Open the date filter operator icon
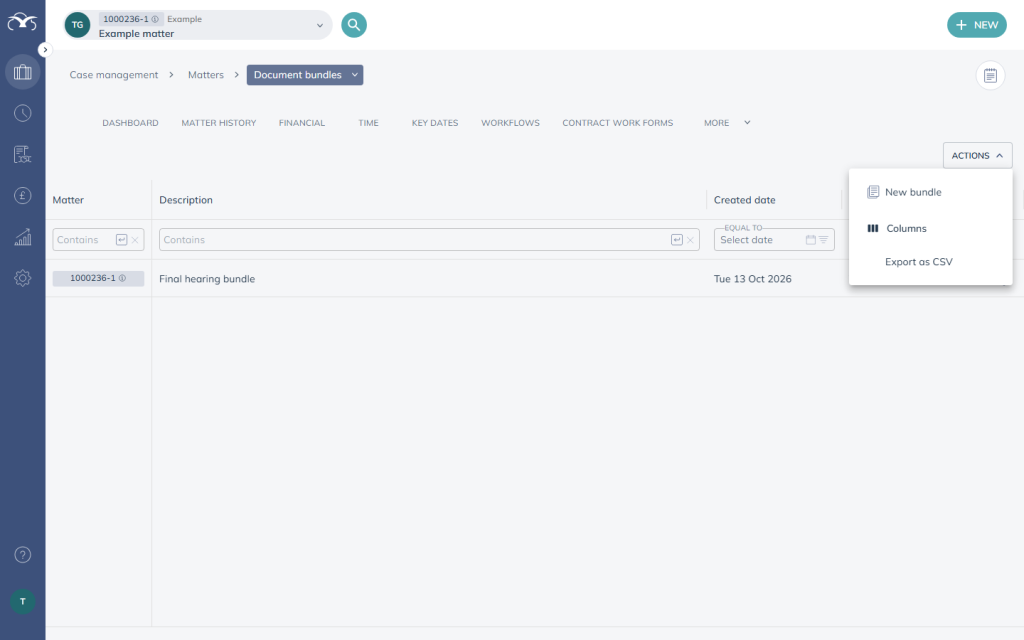This screenshot has width=1024, height=640. pyautogui.click(x=824, y=240)
